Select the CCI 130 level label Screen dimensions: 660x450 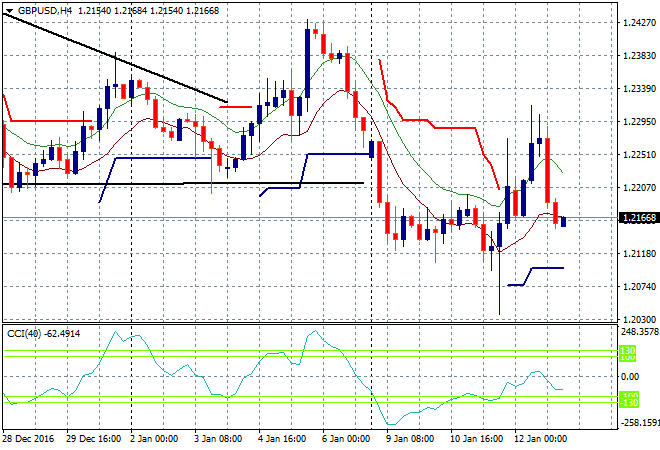(628, 350)
